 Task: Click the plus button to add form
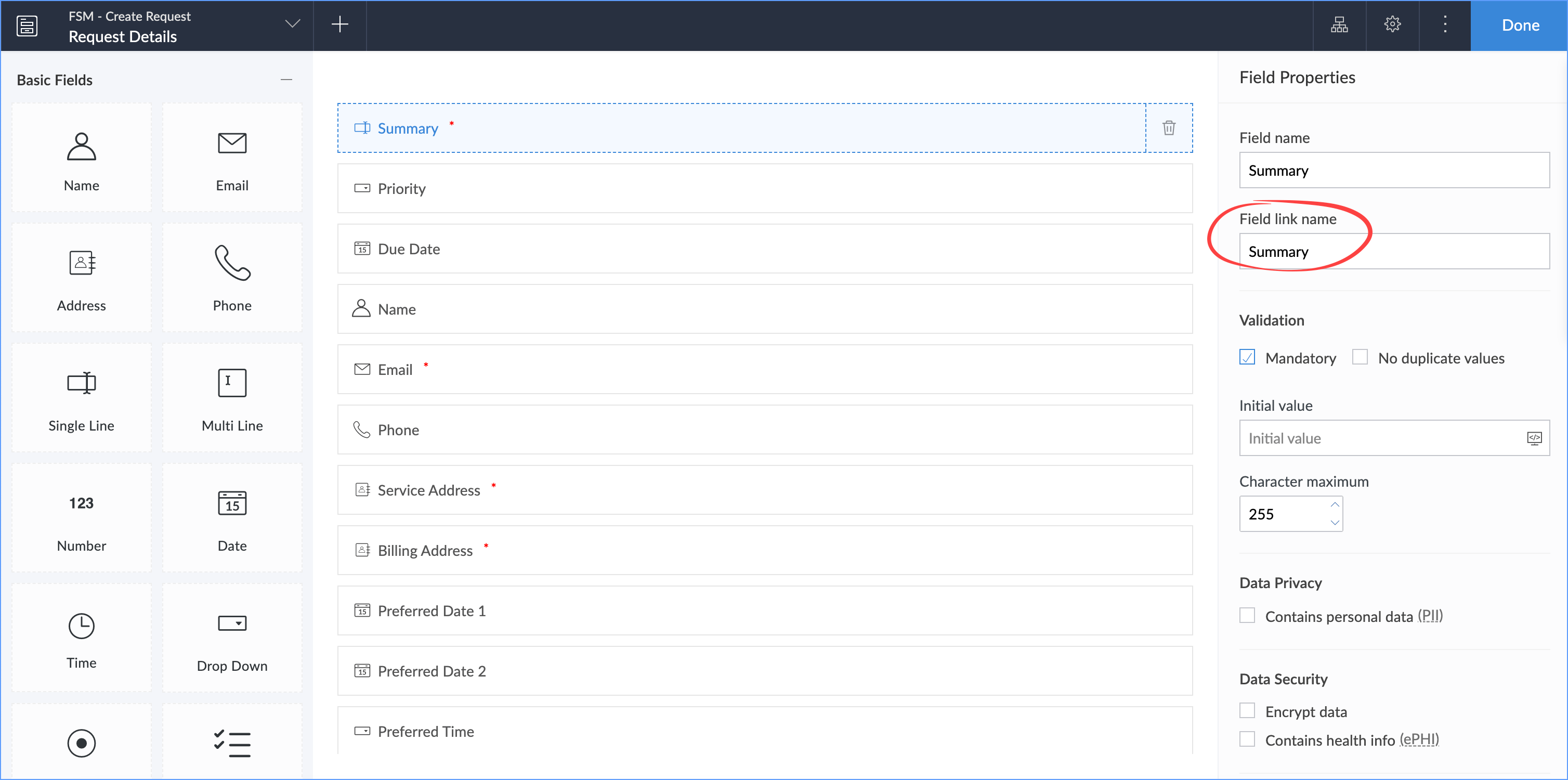pyautogui.click(x=339, y=24)
